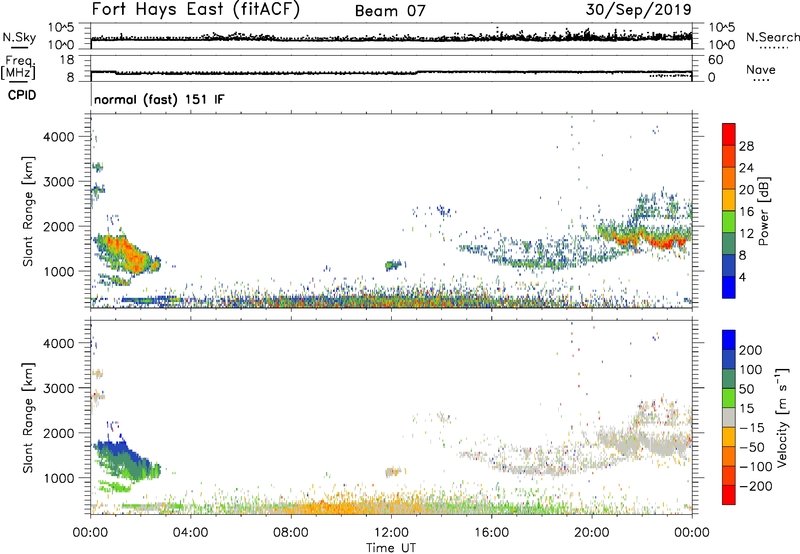The width and height of the screenshot is (800, 554).
Task: Click the '4000' tick of the power panel
Action: (59, 137)
